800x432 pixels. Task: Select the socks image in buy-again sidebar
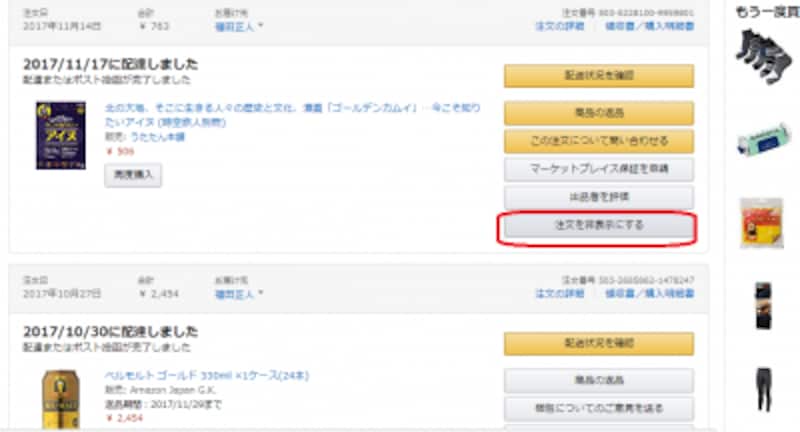coord(763,56)
